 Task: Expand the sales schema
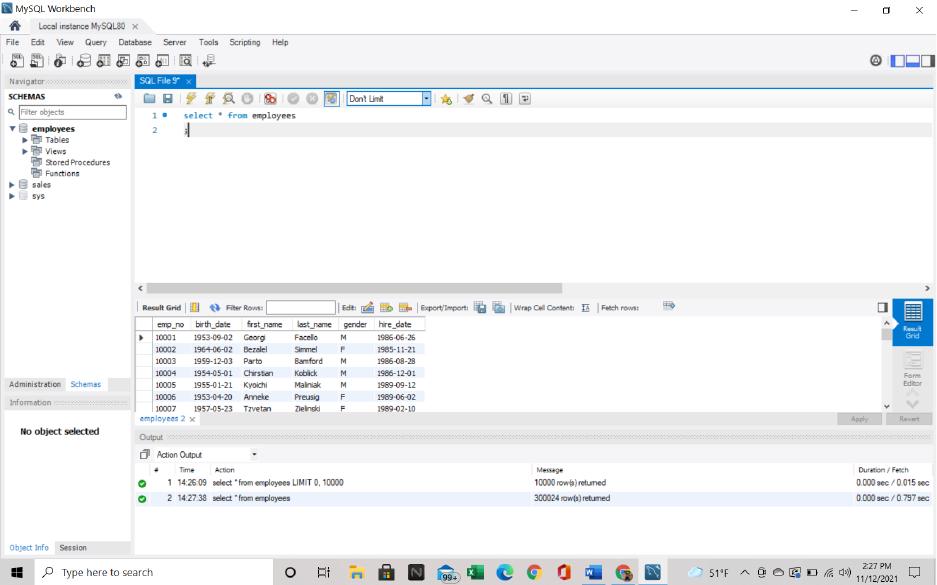(12, 185)
